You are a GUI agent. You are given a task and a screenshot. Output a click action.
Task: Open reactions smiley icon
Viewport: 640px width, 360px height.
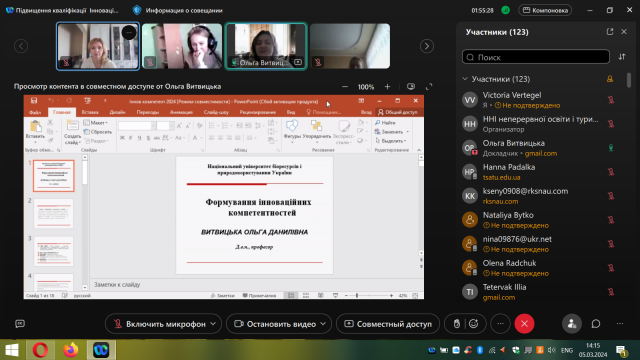pyautogui.click(x=473, y=324)
